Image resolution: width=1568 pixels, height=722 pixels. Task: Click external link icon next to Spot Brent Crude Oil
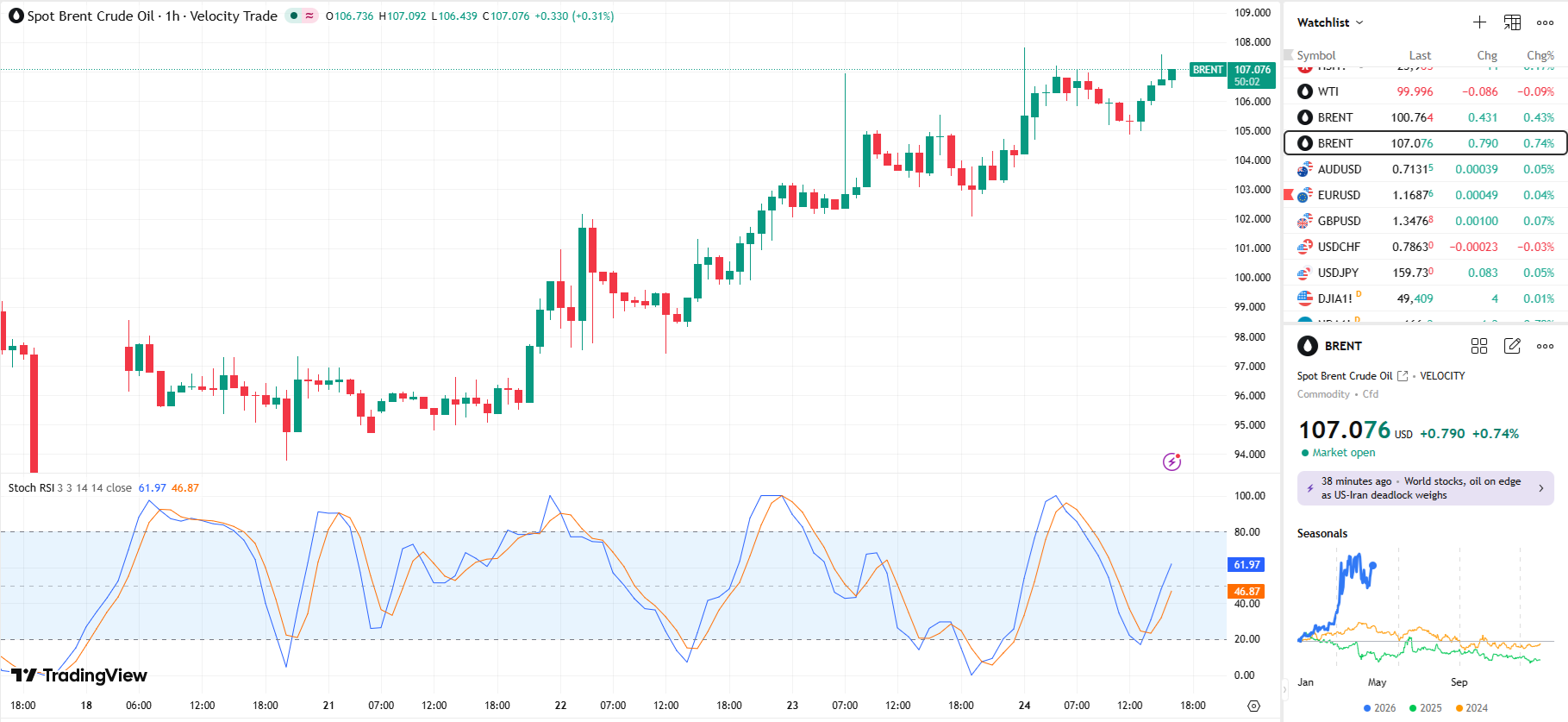coord(1402,376)
